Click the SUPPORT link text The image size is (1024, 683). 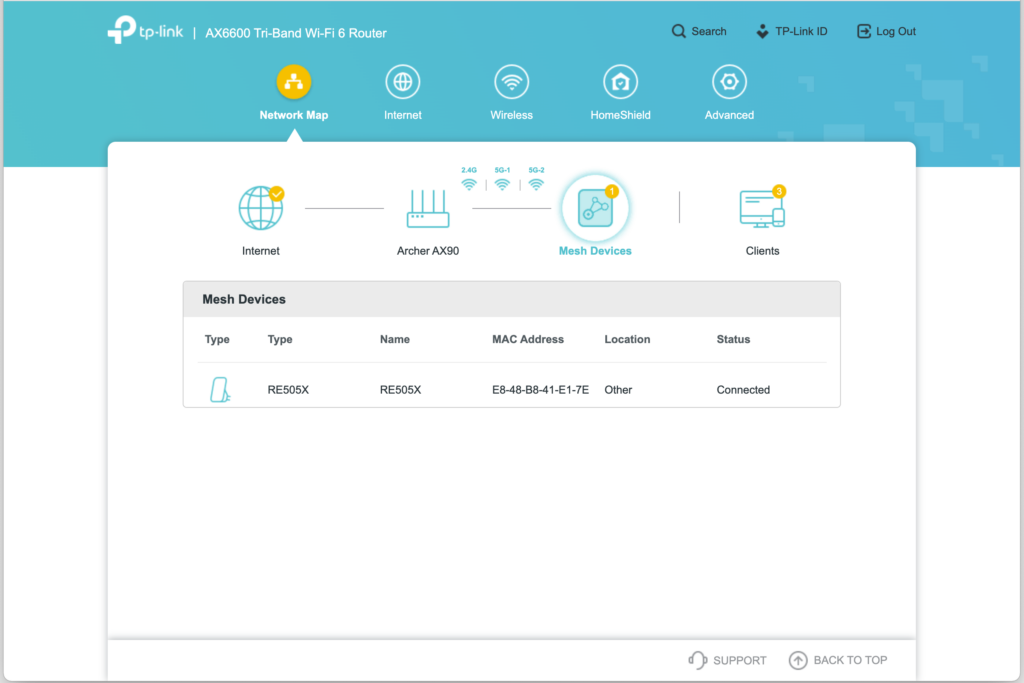(x=739, y=660)
